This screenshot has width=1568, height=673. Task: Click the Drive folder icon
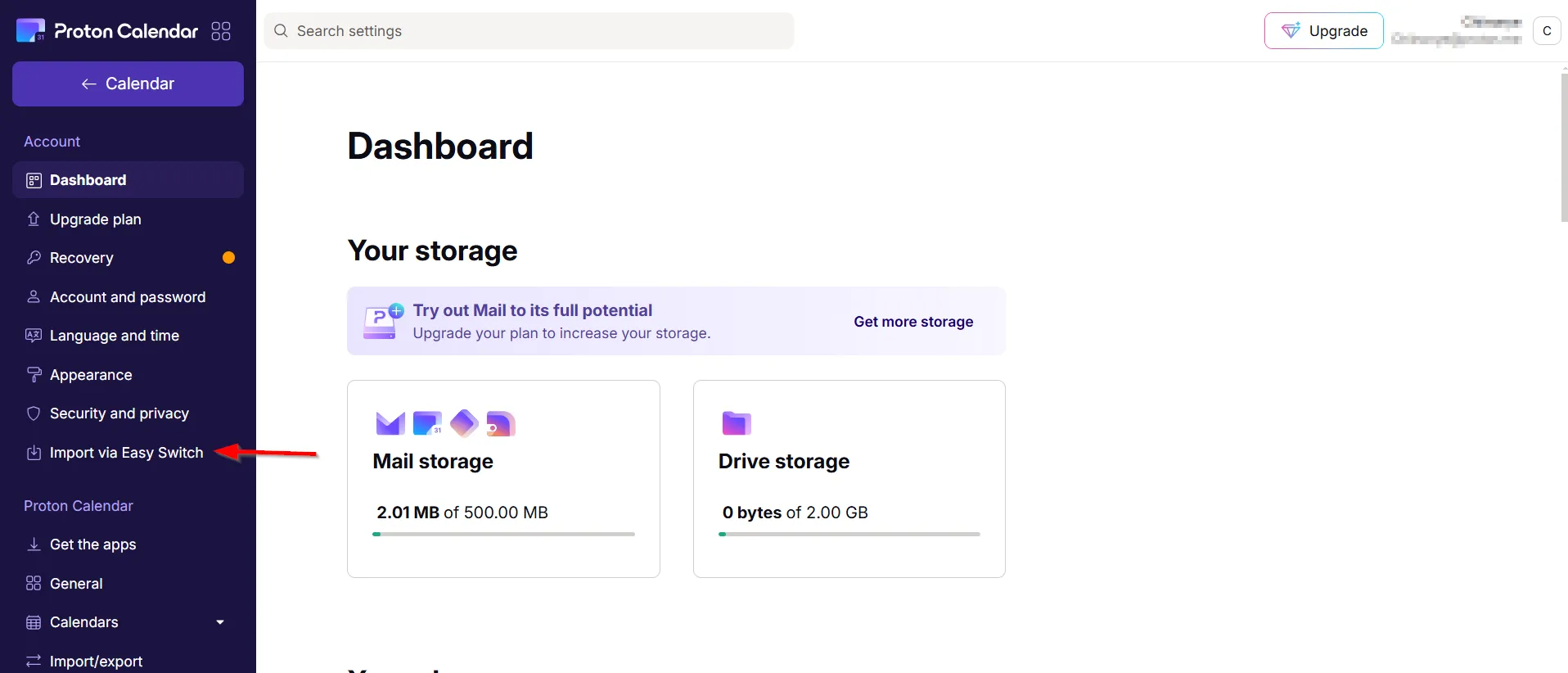pos(737,423)
